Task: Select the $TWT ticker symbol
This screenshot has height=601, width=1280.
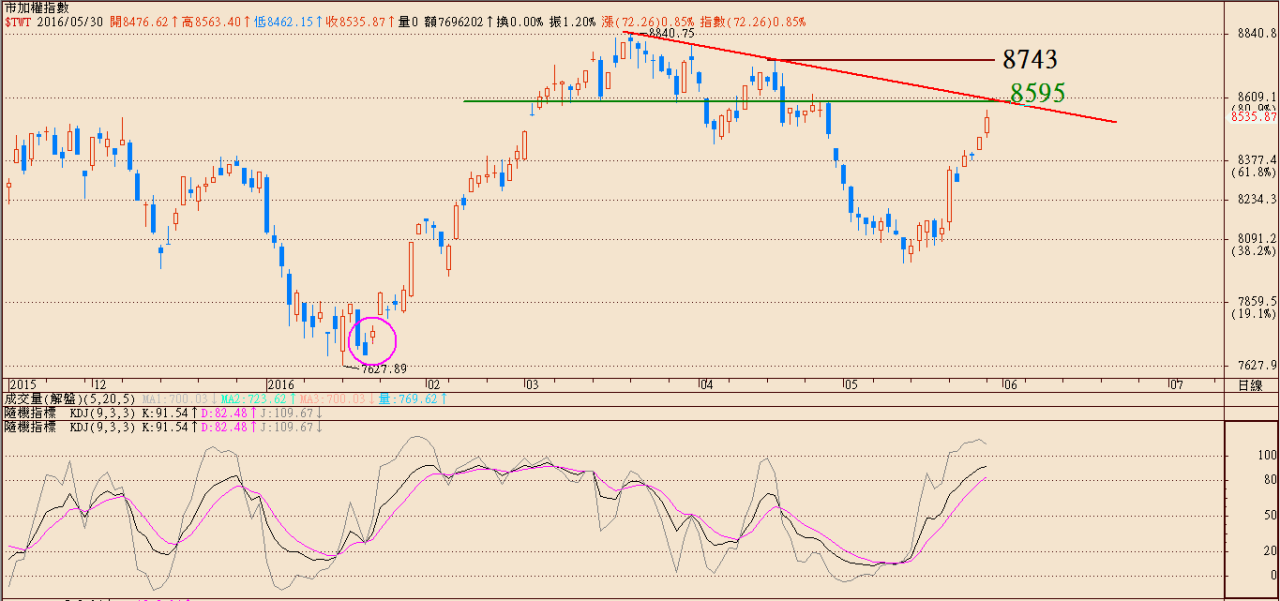Action: tap(18, 20)
